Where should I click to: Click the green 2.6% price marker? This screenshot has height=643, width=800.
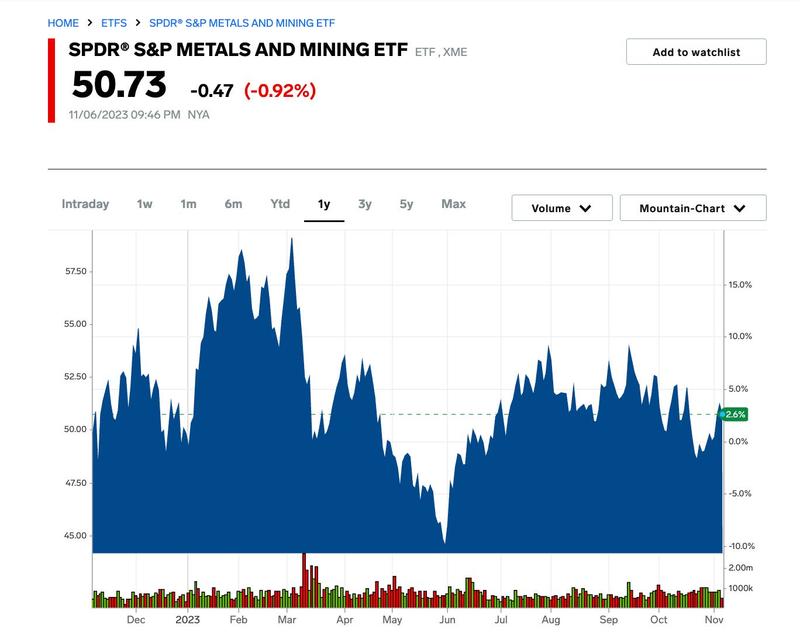(x=735, y=414)
